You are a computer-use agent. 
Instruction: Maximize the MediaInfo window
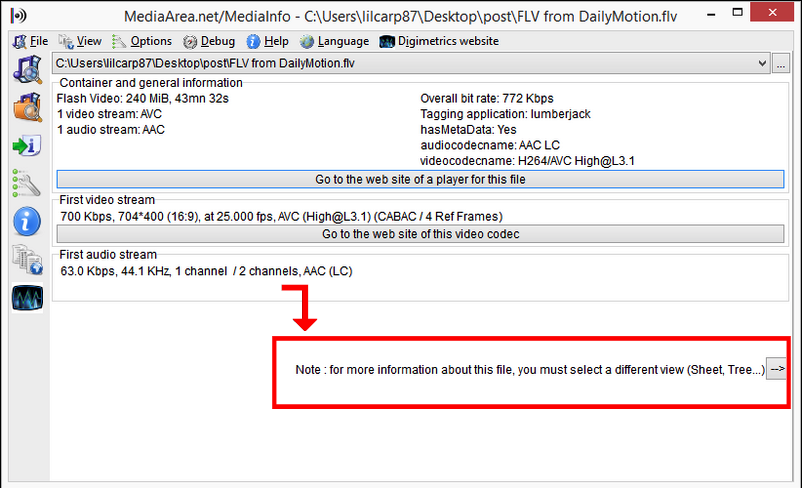click(x=737, y=13)
